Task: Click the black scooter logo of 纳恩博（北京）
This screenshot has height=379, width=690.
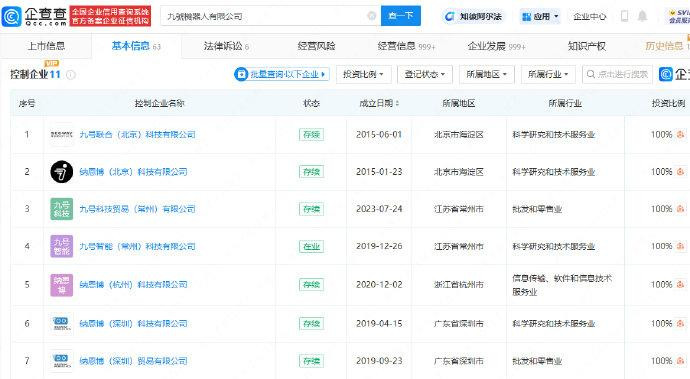Action: [x=62, y=172]
